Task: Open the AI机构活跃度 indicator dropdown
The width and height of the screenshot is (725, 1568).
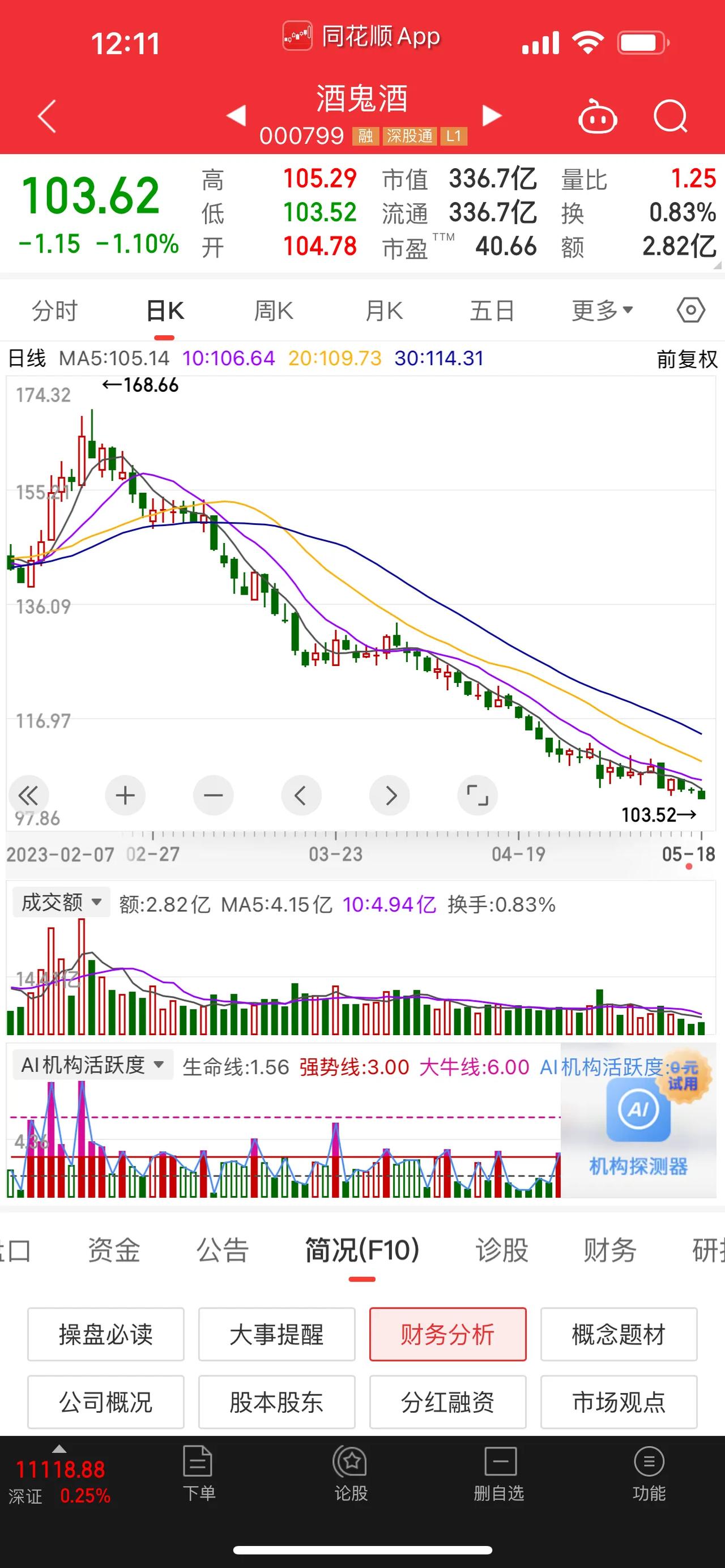Action: [x=92, y=1065]
